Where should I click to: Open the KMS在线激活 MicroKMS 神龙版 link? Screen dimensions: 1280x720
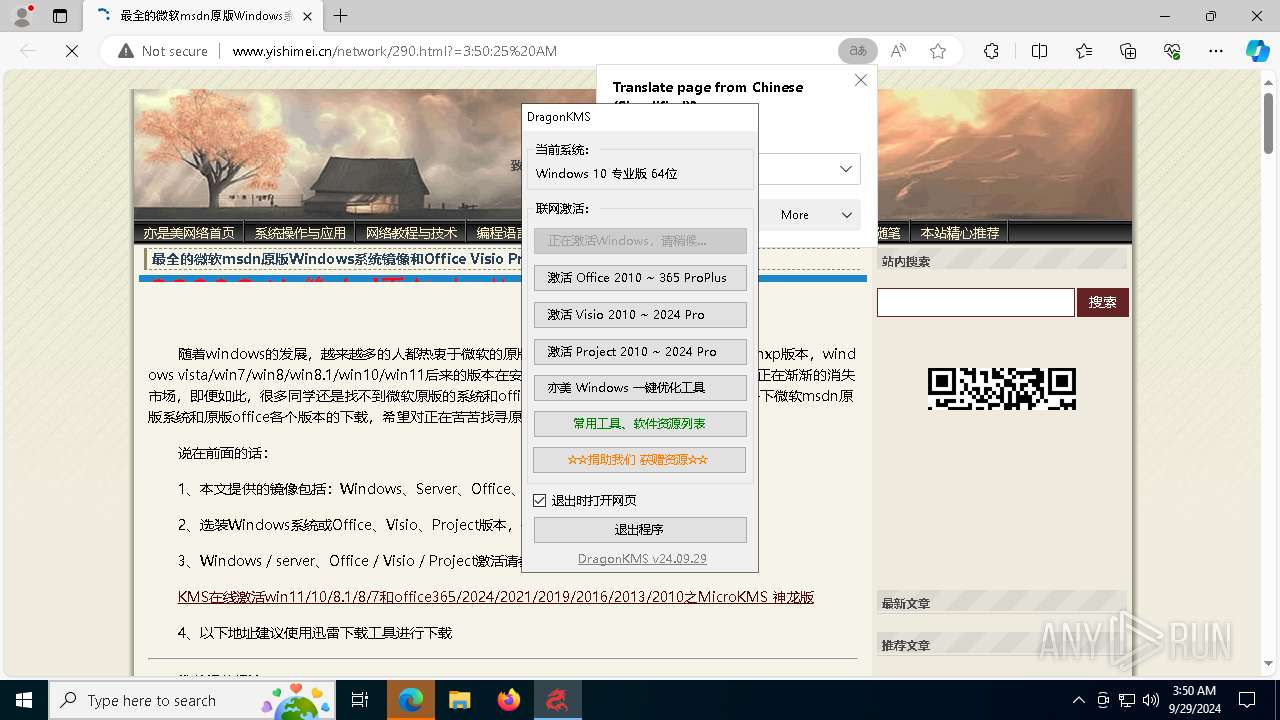(496, 597)
